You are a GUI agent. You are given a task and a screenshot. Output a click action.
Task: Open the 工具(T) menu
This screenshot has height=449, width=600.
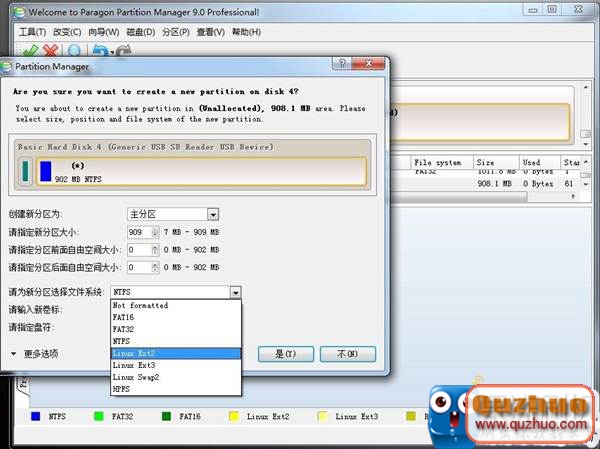pos(32,32)
